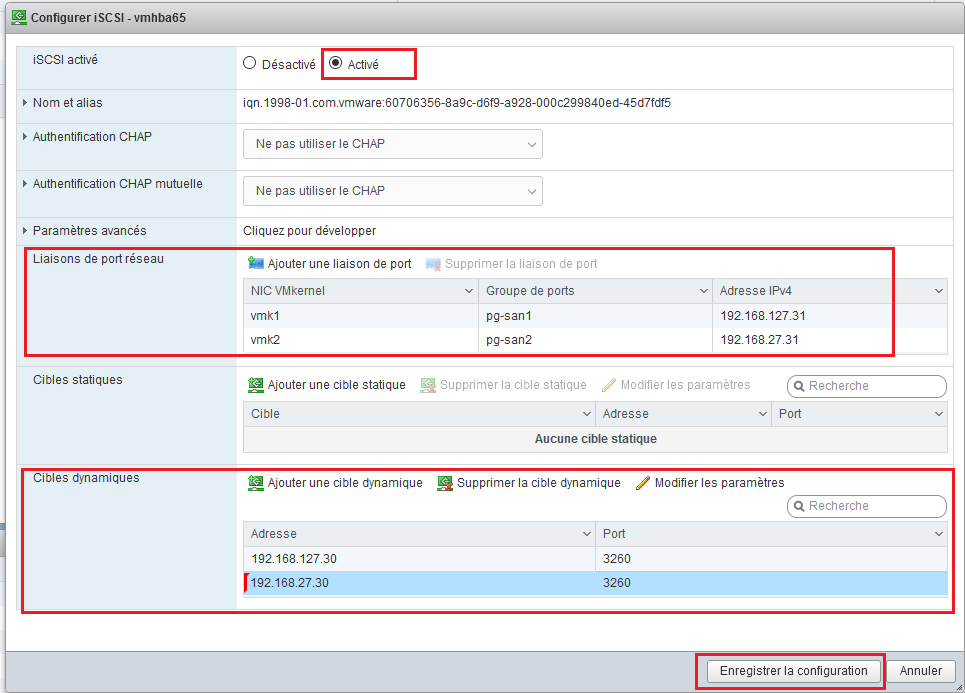Select the Désactivé radio button

tap(250, 64)
